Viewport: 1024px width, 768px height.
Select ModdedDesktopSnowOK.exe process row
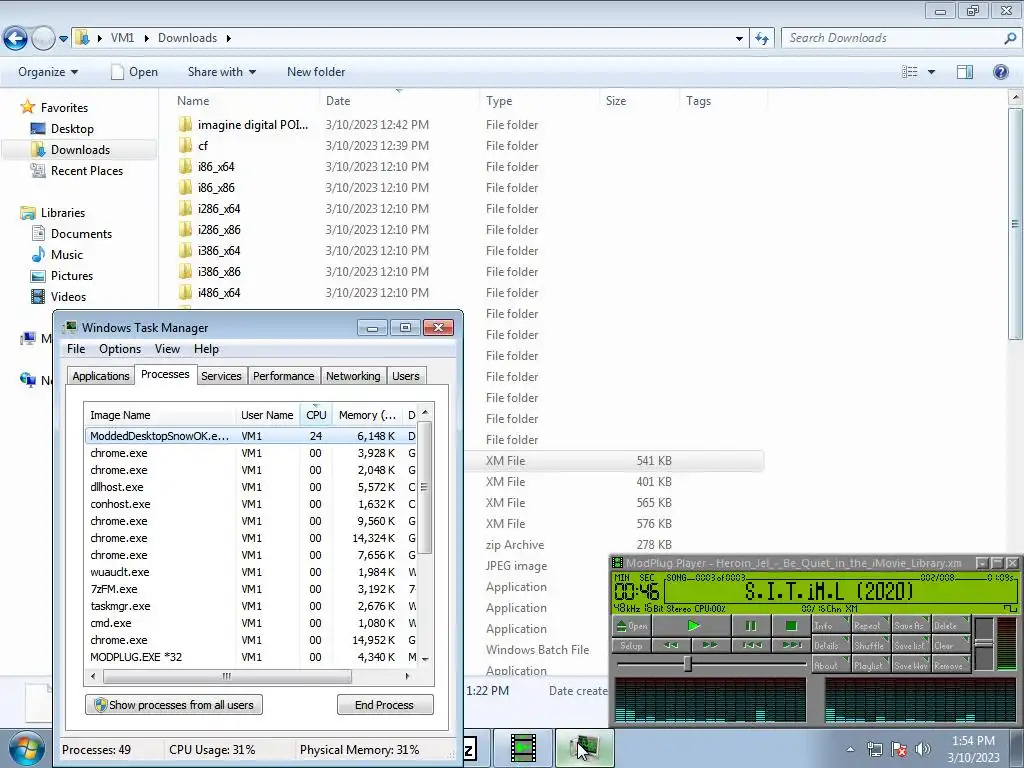251,436
